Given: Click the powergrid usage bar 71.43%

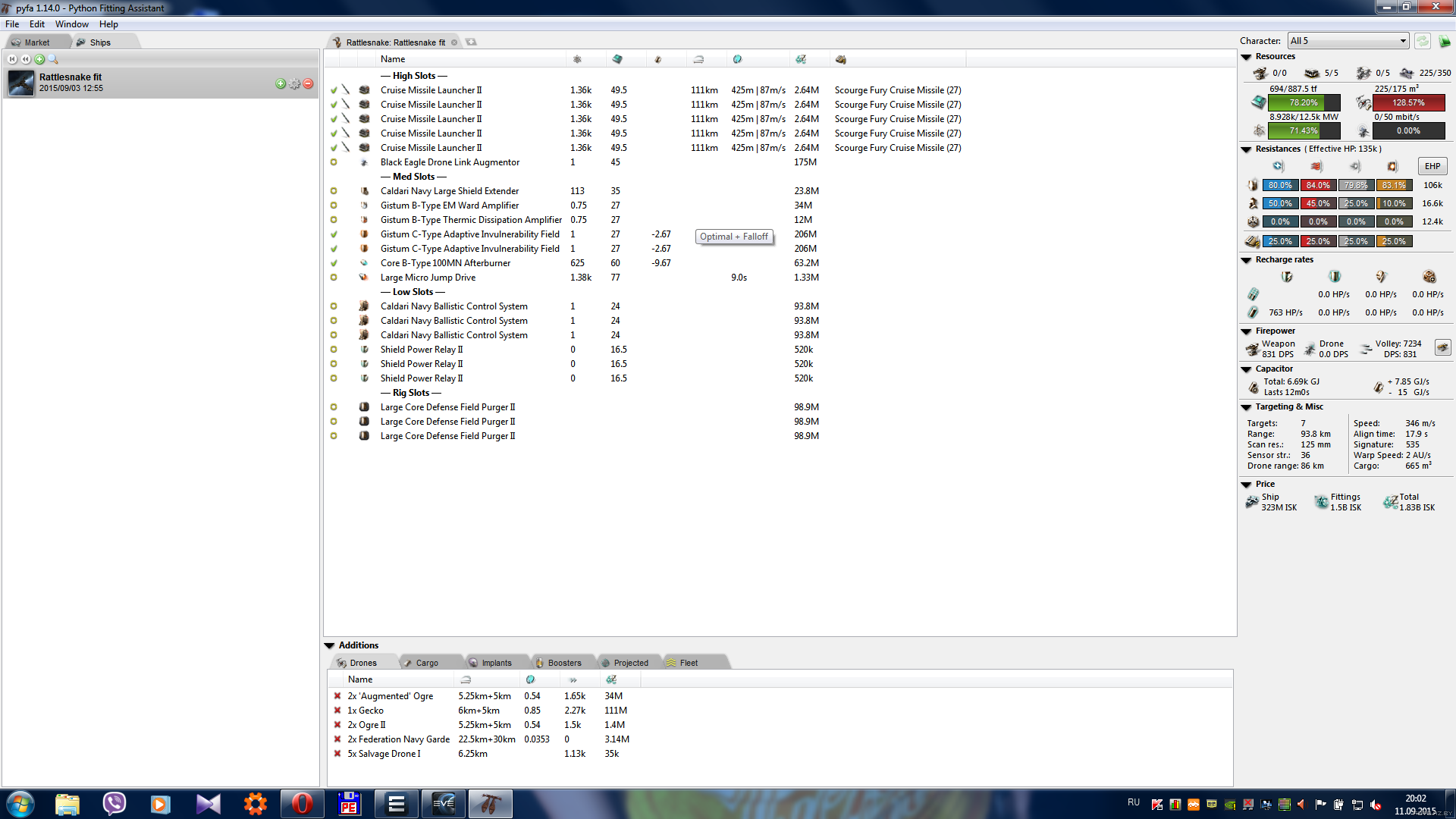Looking at the screenshot, I should [x=1304, y=130].
